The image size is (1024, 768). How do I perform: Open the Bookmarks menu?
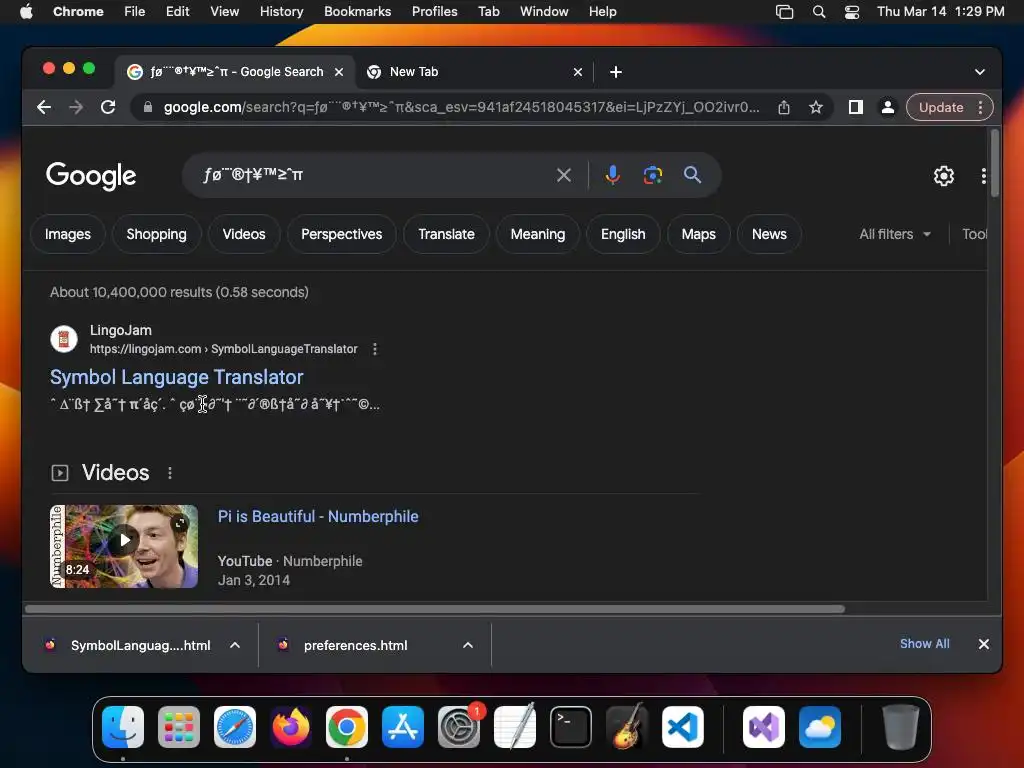[357, 12]
